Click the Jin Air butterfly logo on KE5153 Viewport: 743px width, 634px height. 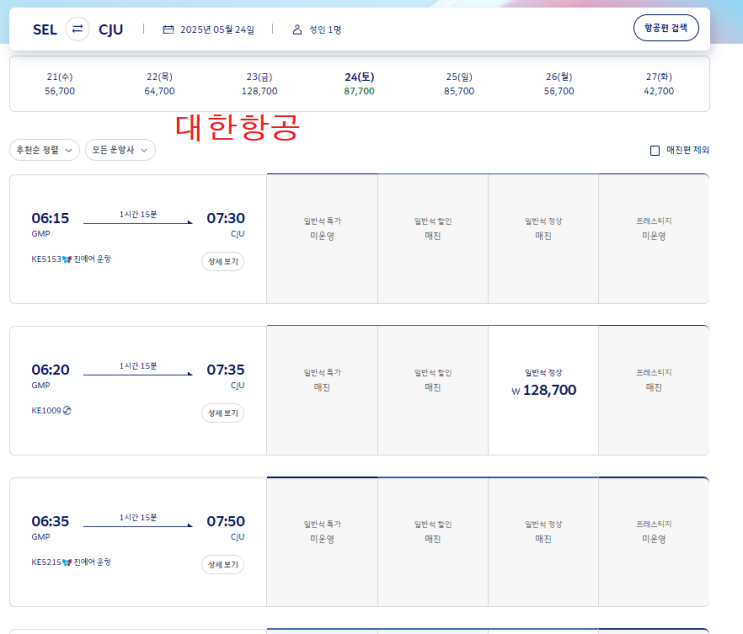click(67, 259)
